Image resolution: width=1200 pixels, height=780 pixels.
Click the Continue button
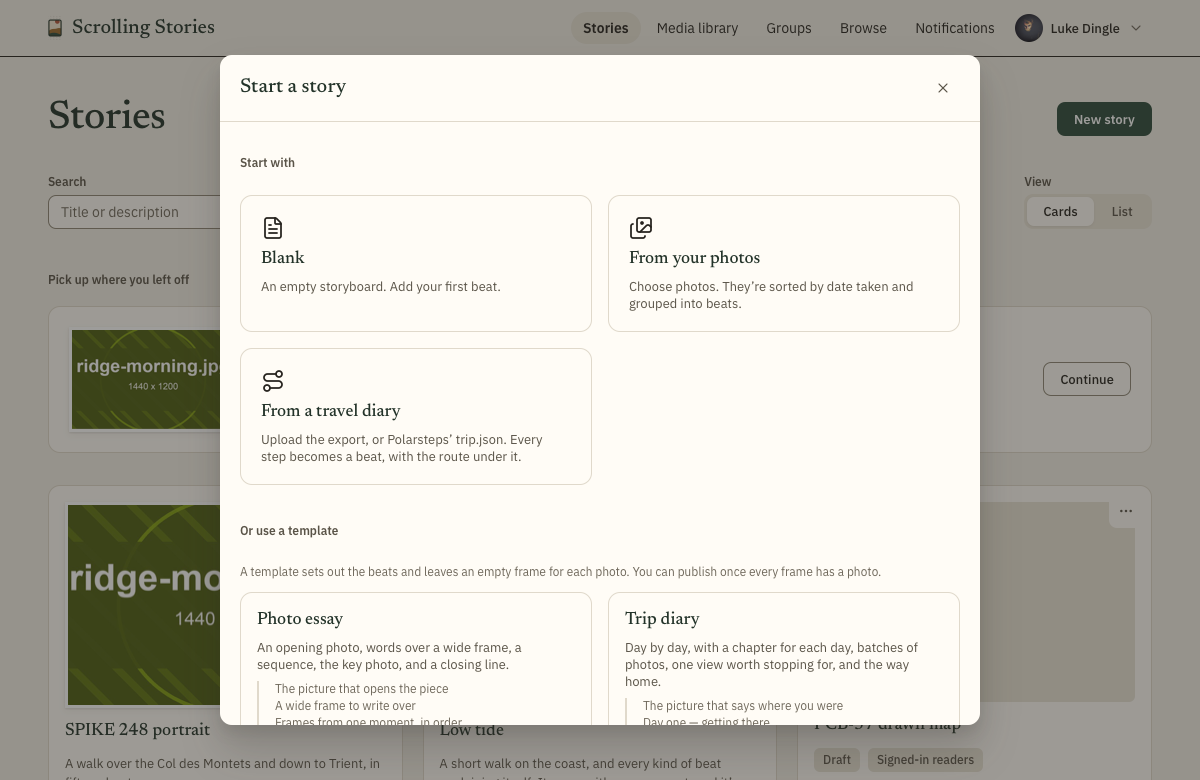tap(1087, 379)
